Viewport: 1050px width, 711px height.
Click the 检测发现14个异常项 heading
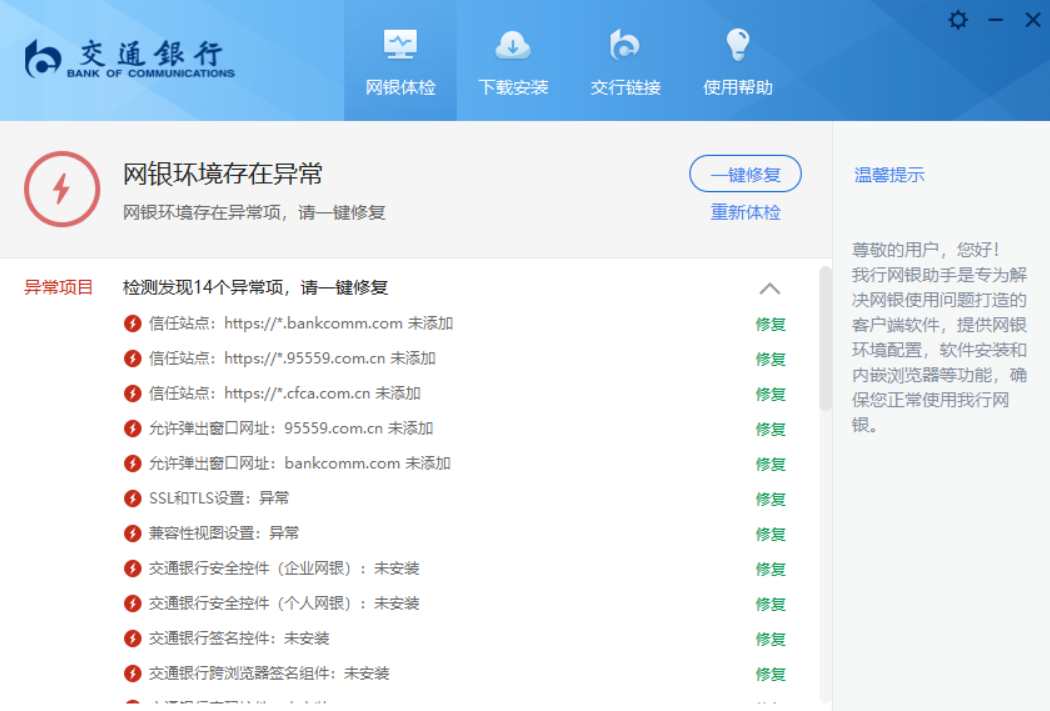pos(255,287)
